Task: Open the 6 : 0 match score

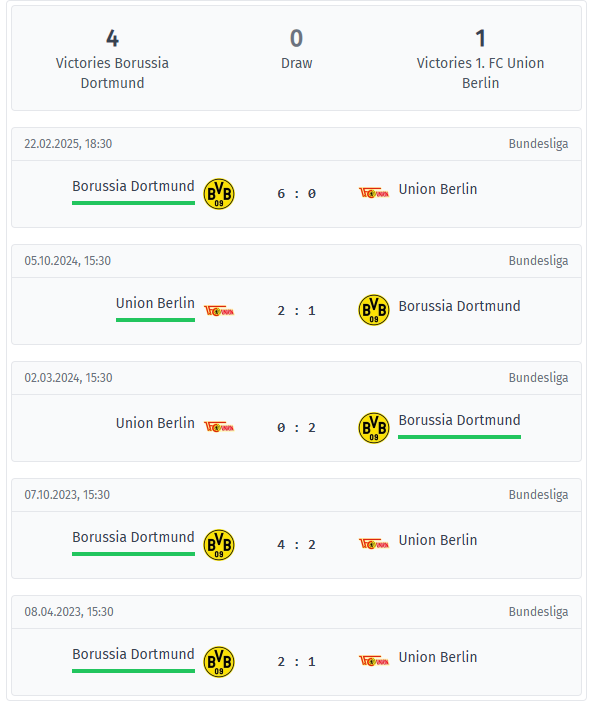Action: 296,194
